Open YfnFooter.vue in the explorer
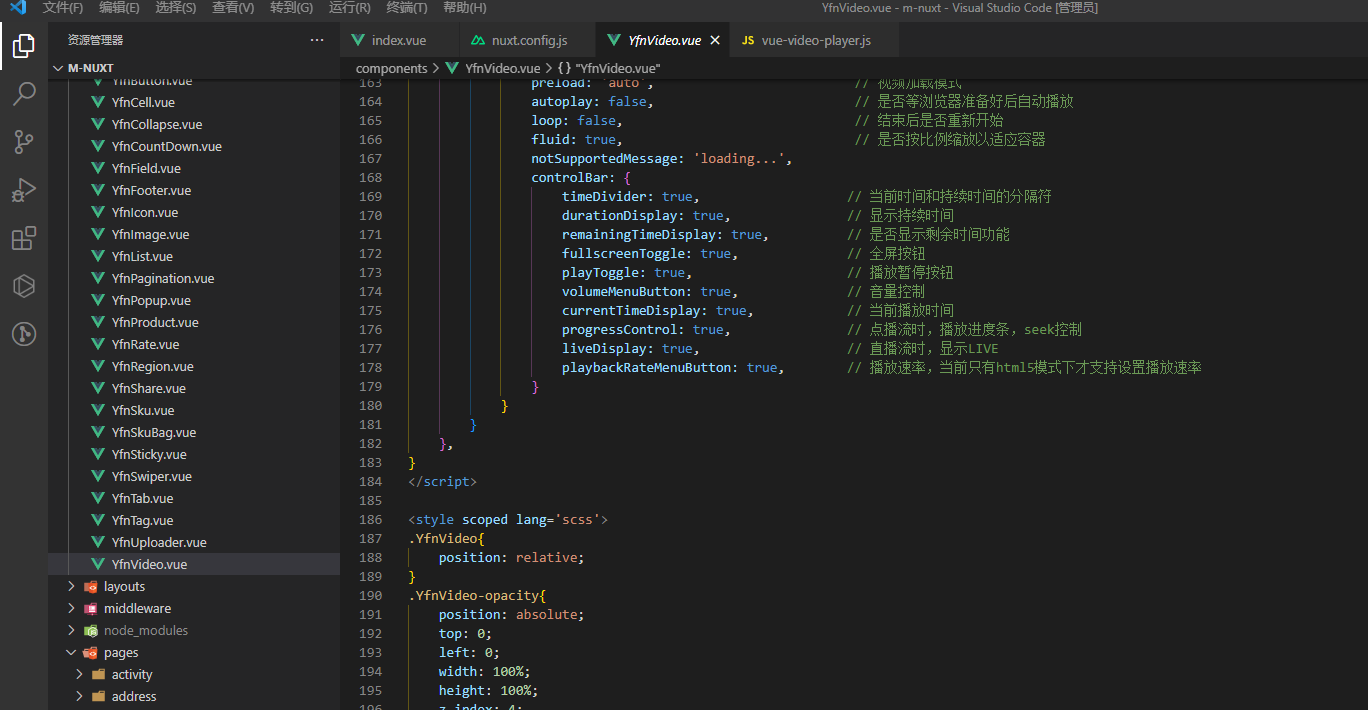The image size is (1368, 710). click(194, 191)
